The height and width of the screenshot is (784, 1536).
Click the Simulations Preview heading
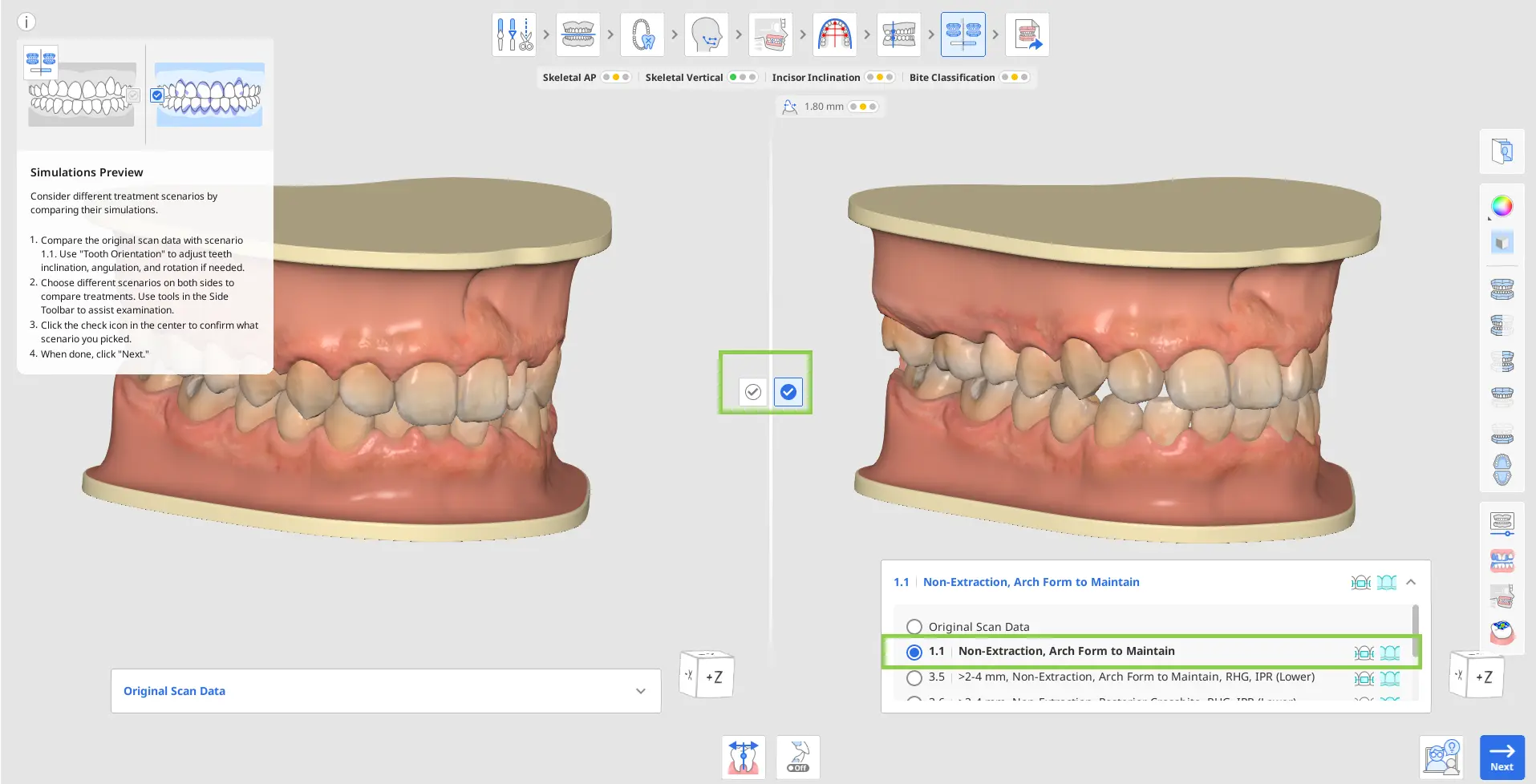[x=87, y=172]
